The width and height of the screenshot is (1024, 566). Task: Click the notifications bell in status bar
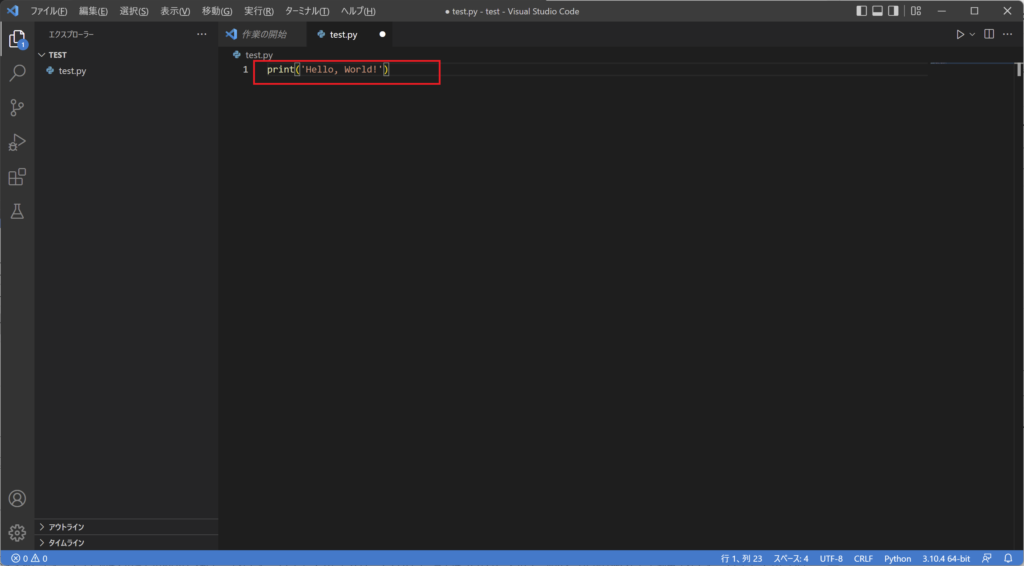tap(1008, 559)
